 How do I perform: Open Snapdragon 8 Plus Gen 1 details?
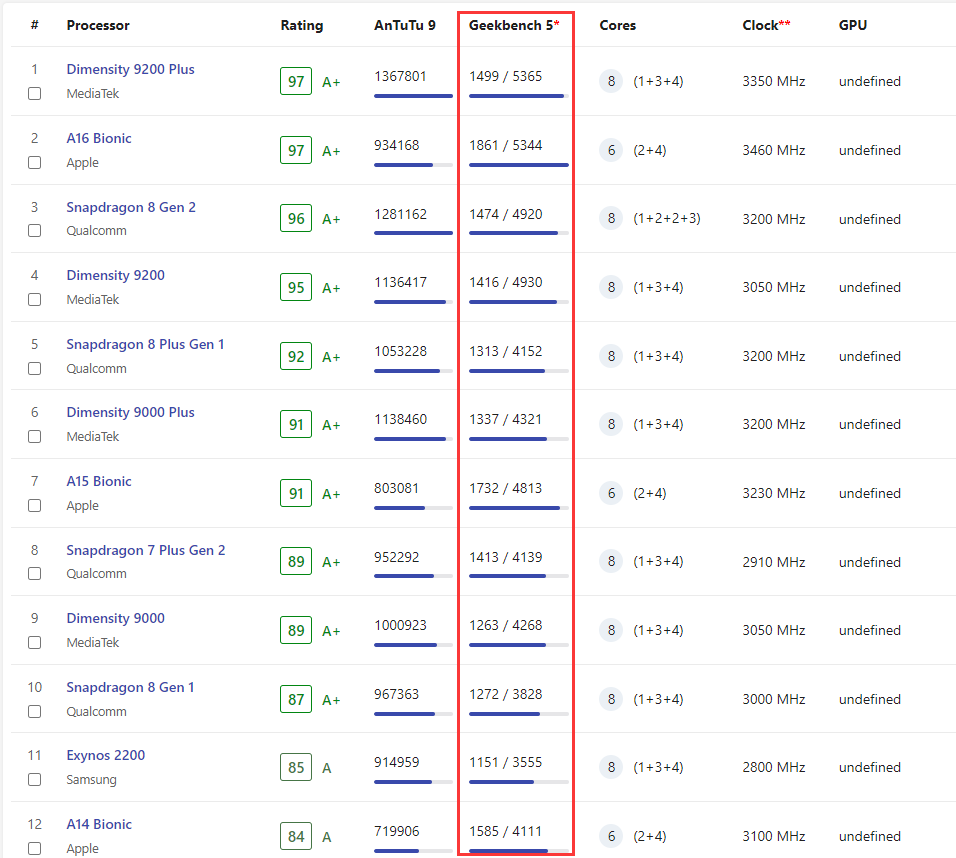(x=145, y=344)
